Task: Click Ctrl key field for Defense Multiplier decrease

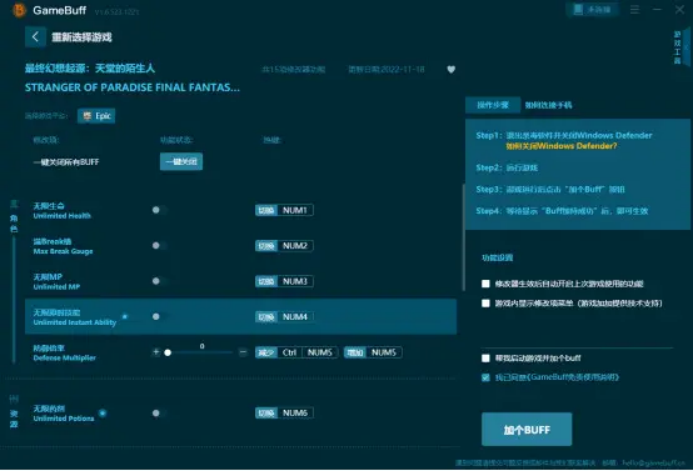Action: [x=289, y=352]
